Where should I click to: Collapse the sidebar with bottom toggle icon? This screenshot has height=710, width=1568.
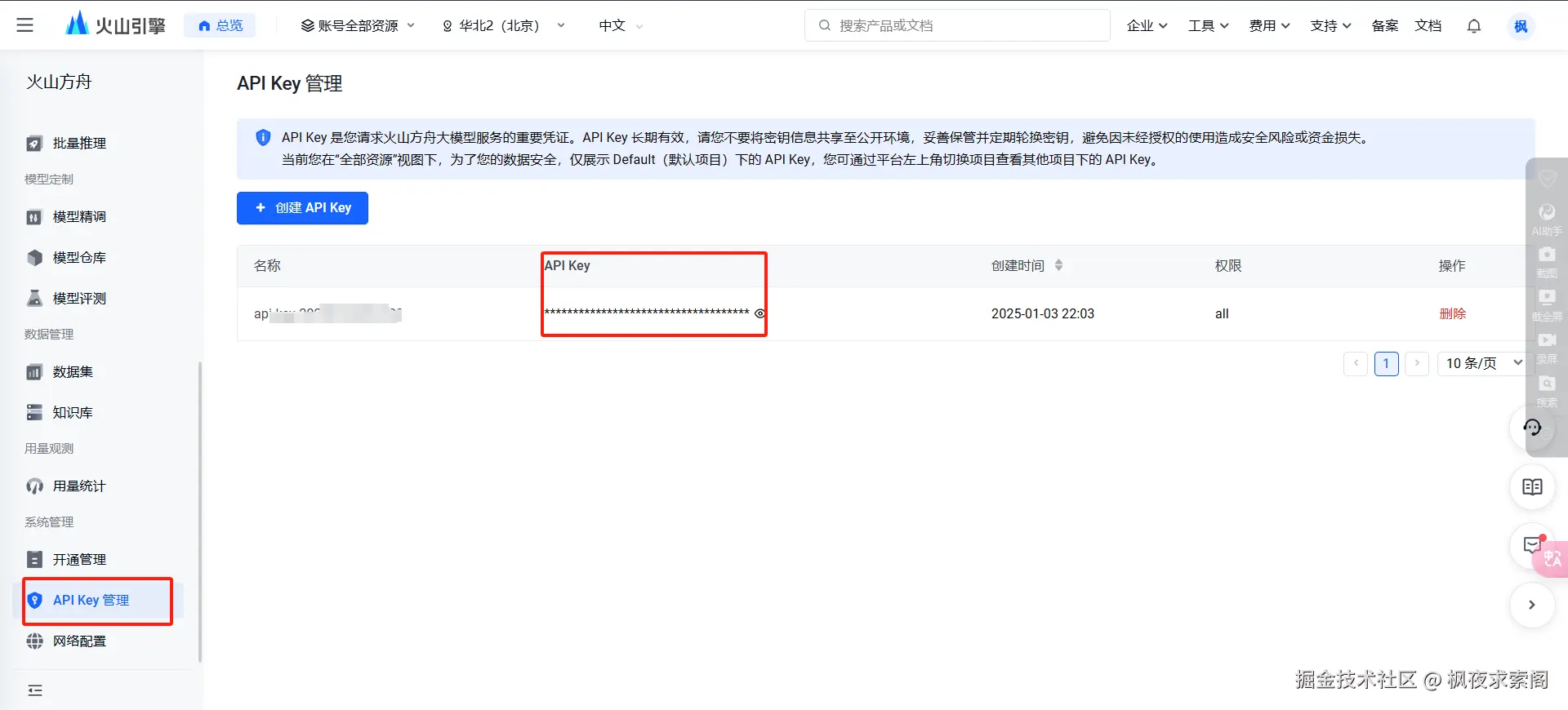[35, 690]
